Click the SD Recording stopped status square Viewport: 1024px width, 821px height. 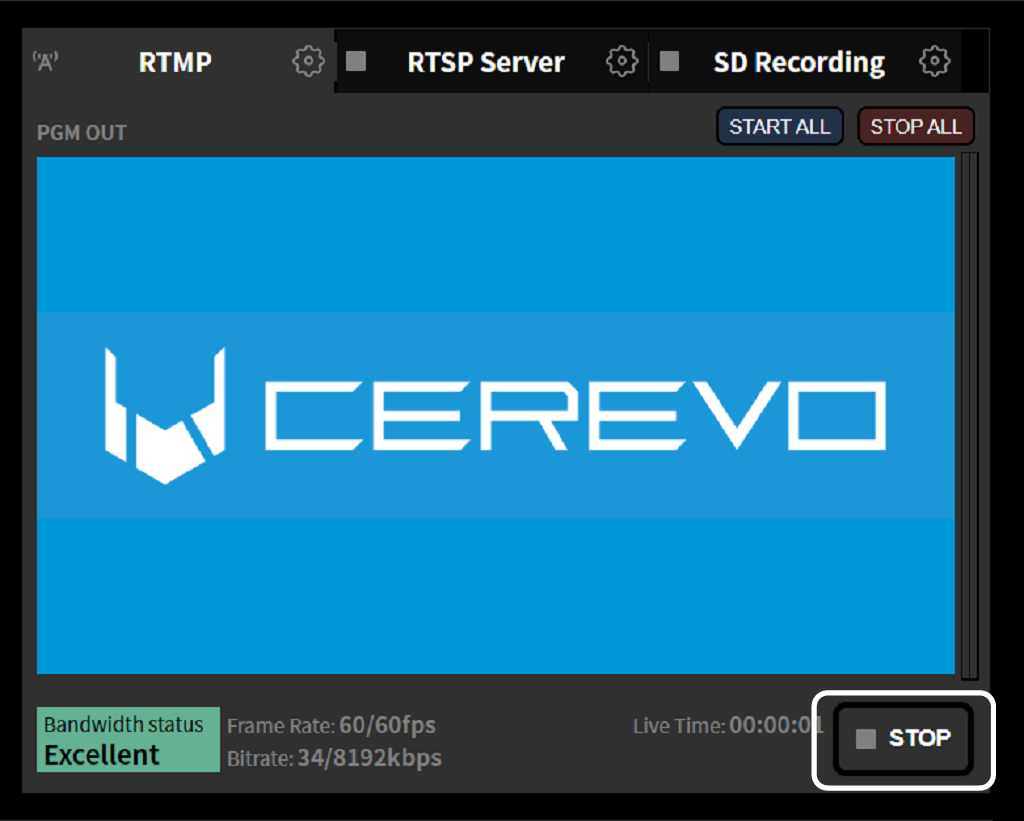[670, 62]
